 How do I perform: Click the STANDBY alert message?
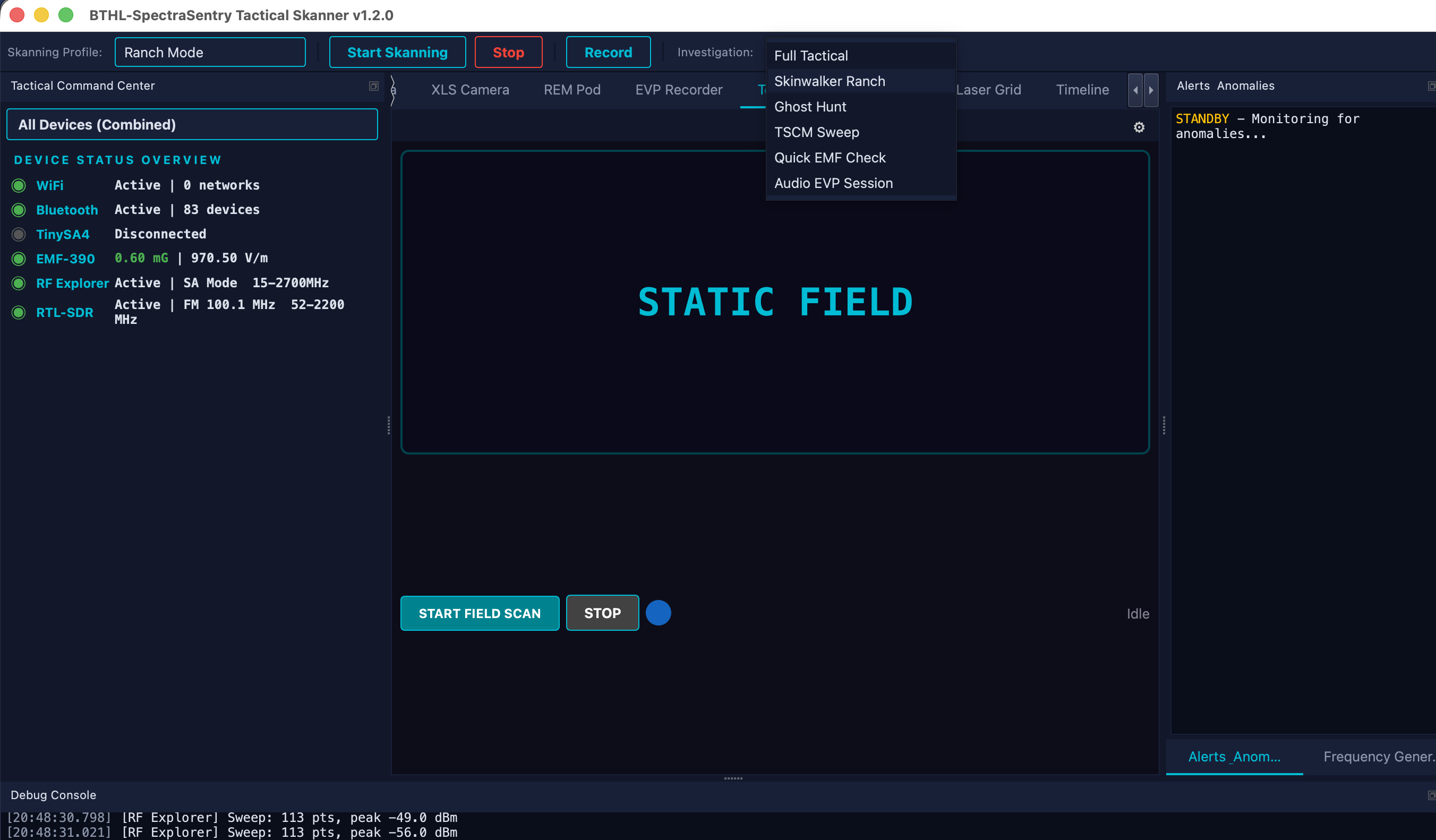tap(1267, 126)
